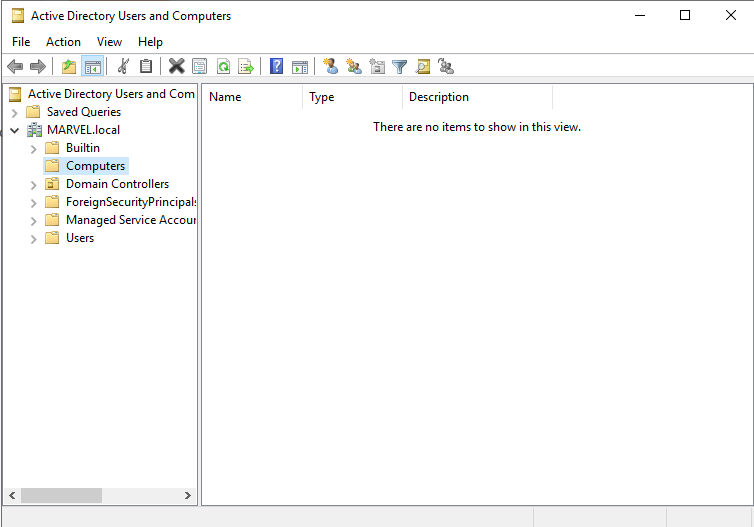Click the Export List toolbar icon
The width and height of the screenshot is (754, 527).
(x=245, y=67)
